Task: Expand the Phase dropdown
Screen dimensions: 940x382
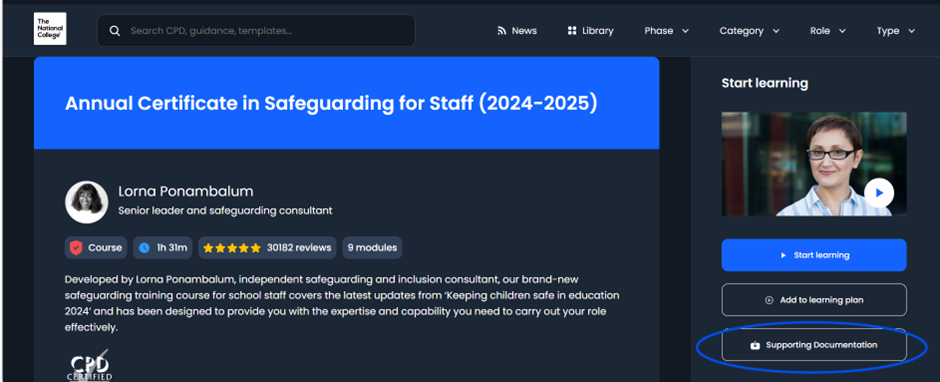Action: [667, 31]
